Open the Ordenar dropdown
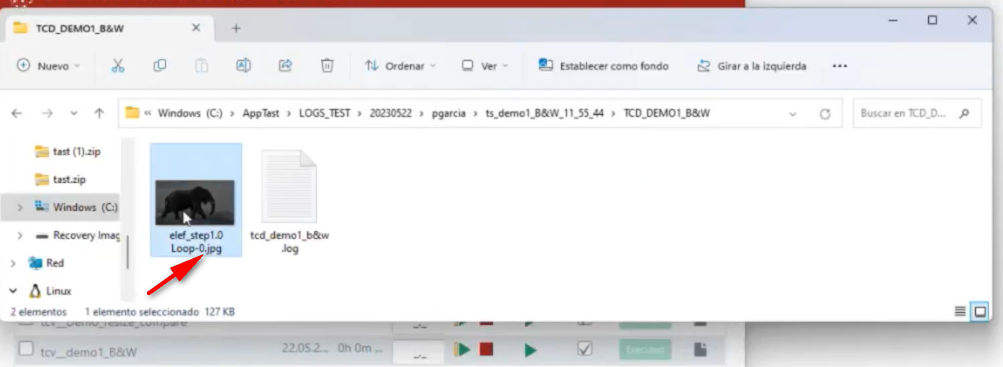 [x=400, y=66]
